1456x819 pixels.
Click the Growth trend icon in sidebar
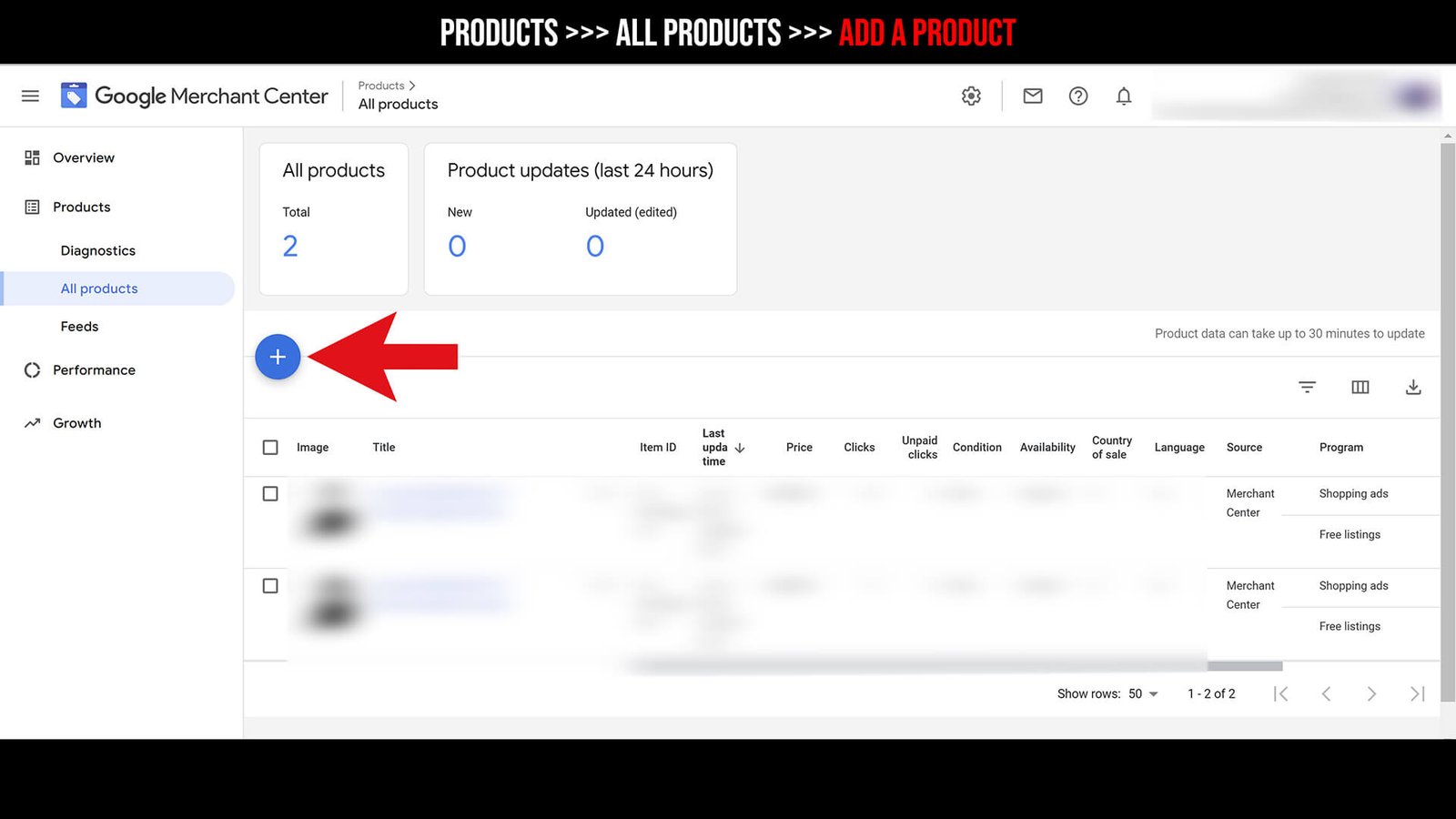click(32, 423)
